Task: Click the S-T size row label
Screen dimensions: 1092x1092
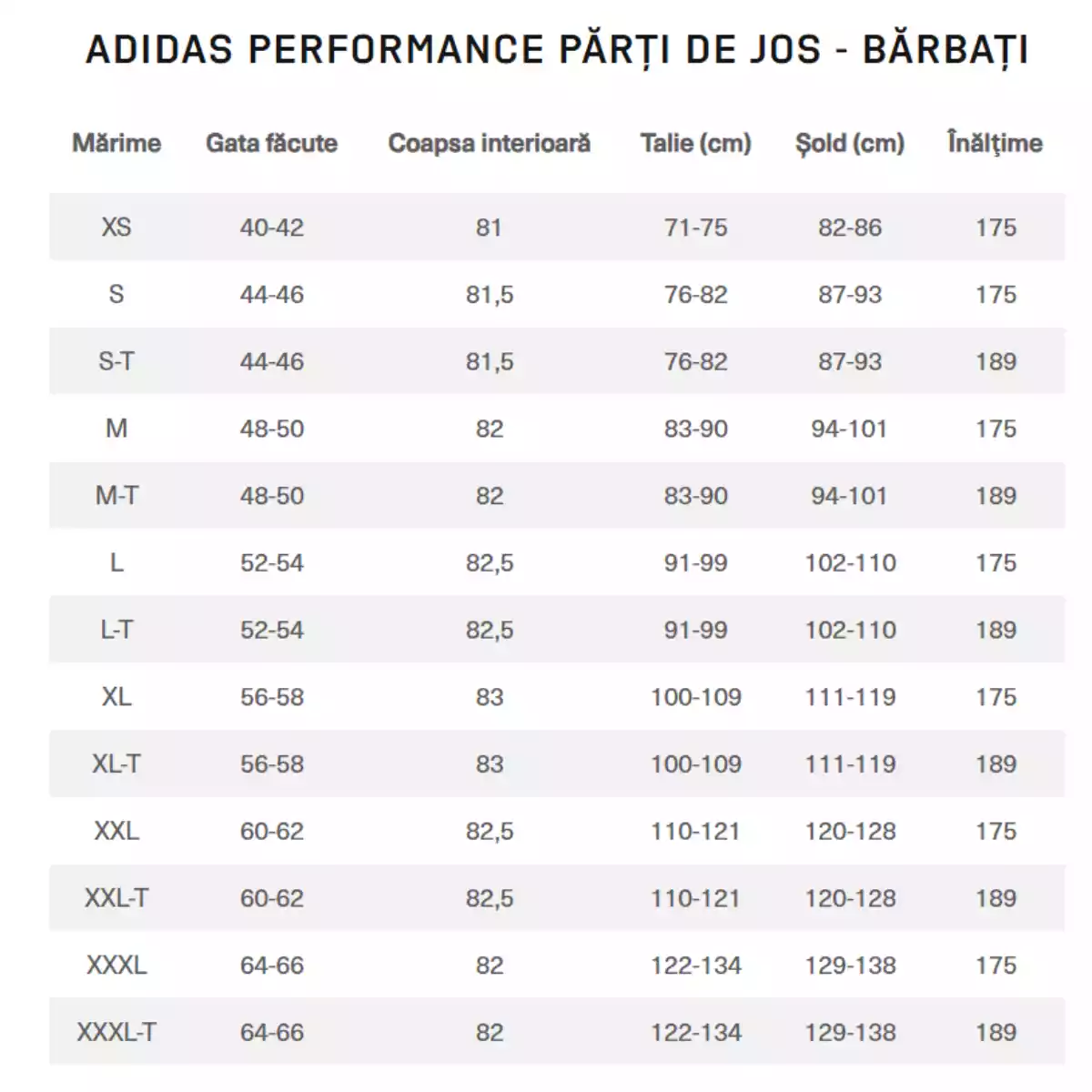Action: point(116,361)
